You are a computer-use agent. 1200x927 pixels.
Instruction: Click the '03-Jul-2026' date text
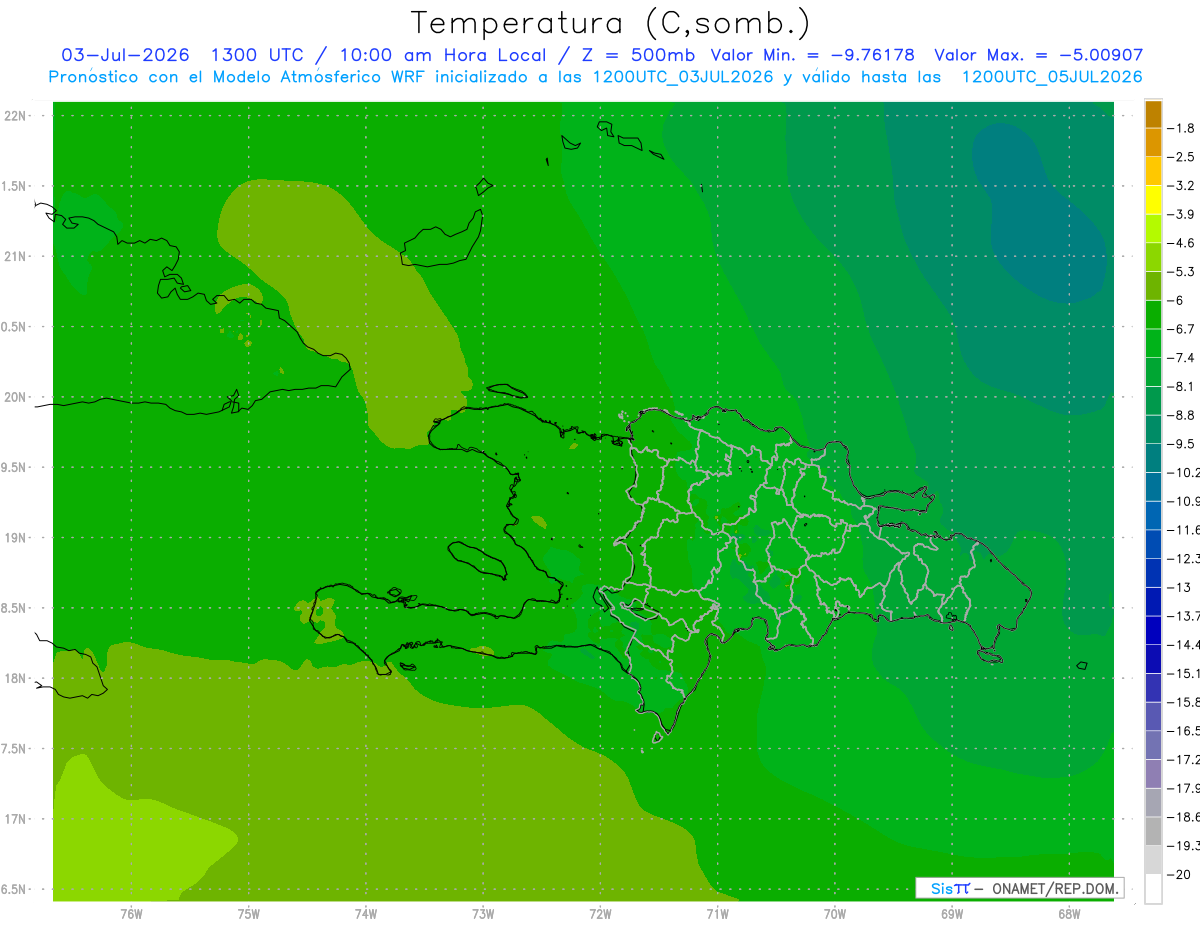click(125, 55)
